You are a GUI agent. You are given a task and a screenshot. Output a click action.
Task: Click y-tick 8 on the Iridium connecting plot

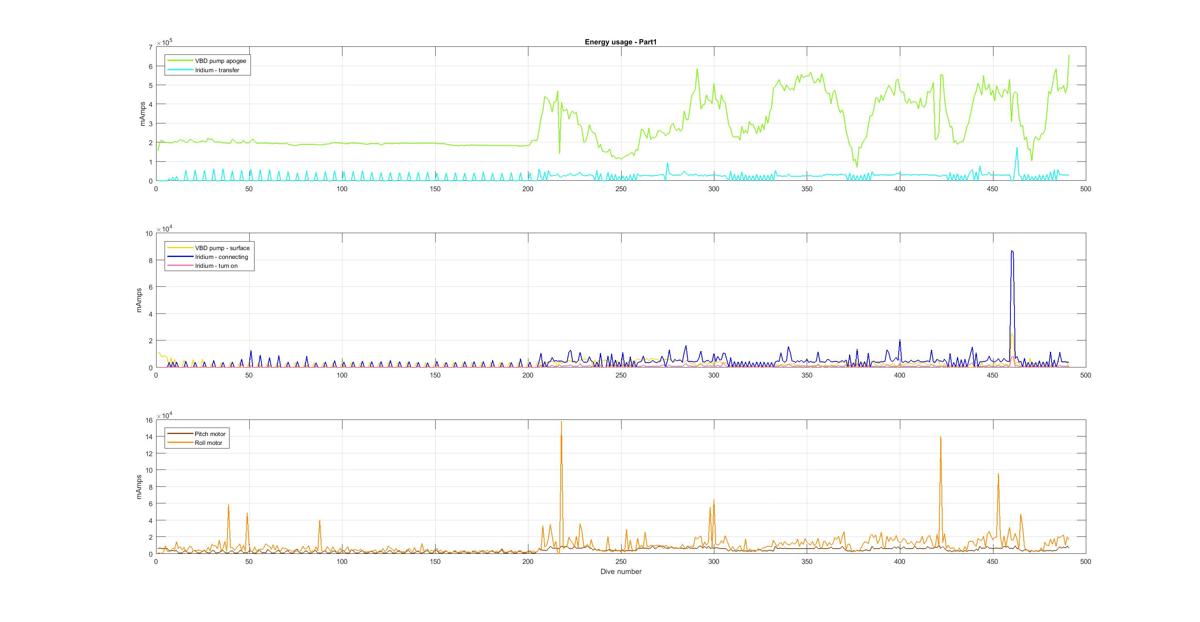coord(150,260)
